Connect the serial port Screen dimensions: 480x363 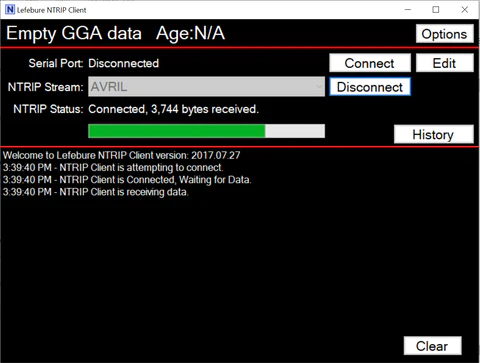(x=370, y=63)
